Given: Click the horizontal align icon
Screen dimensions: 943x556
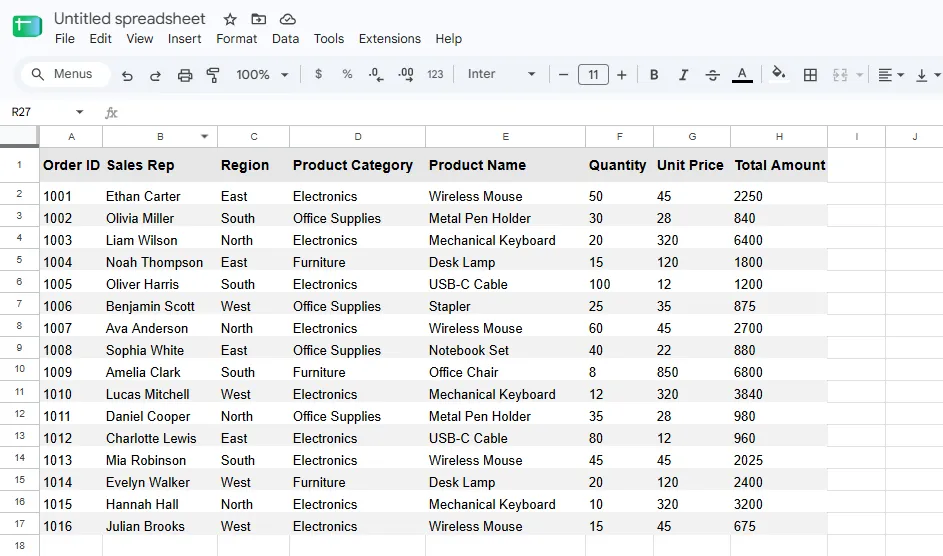Looking at the screenshot, I should [885, 75].
